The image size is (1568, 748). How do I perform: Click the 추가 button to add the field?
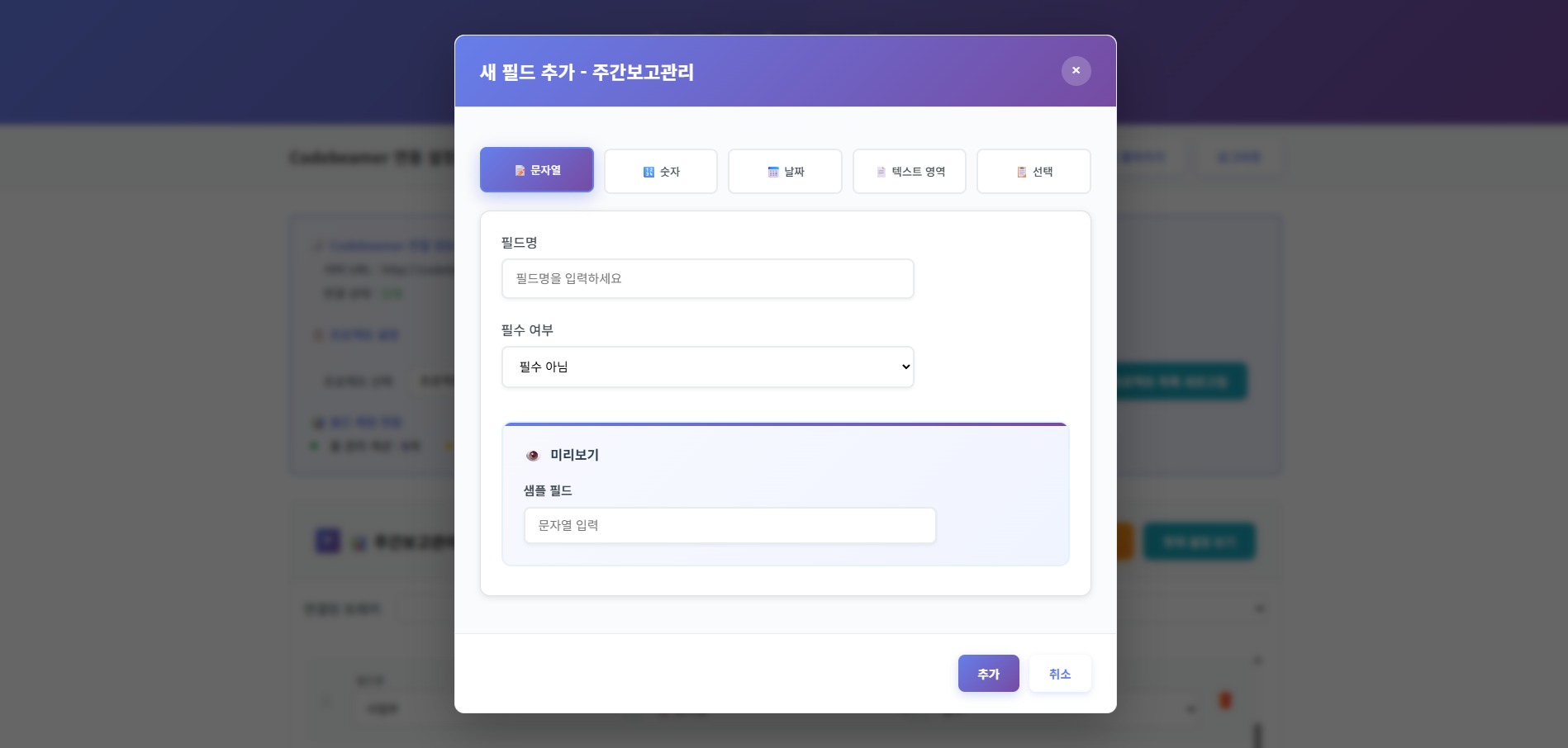[x=988, y=673]
